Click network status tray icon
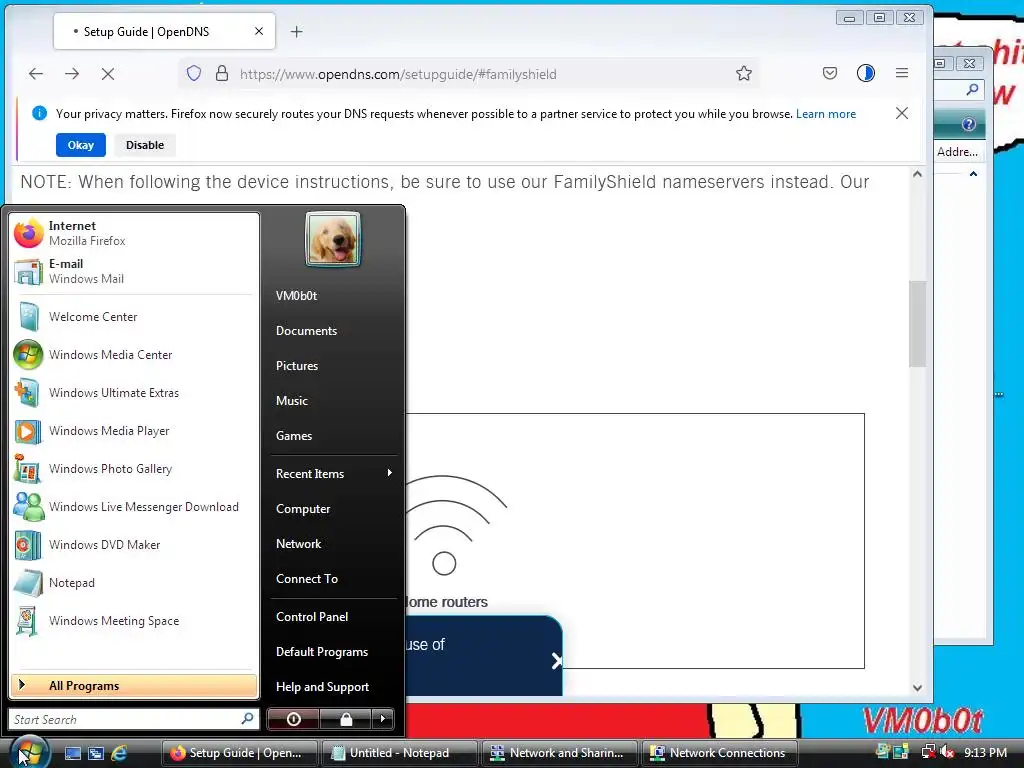This screenshot has height=768, width=1024. point(928,752)
